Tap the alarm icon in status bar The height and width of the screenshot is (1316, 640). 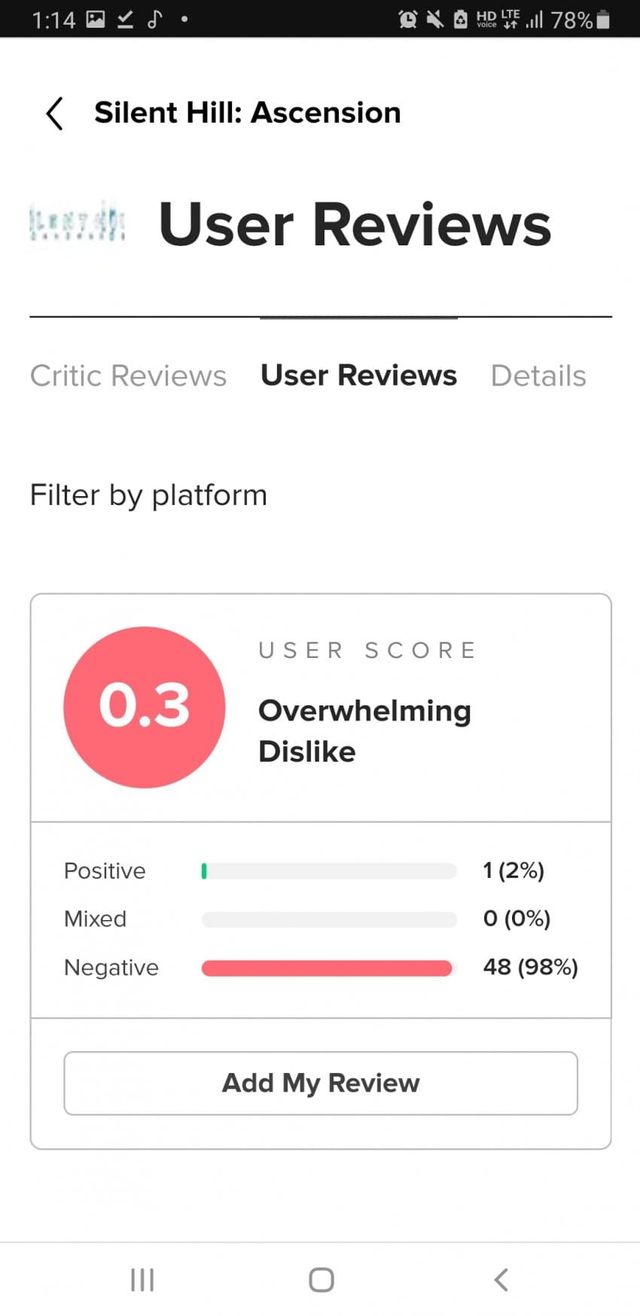coord(408,19)
